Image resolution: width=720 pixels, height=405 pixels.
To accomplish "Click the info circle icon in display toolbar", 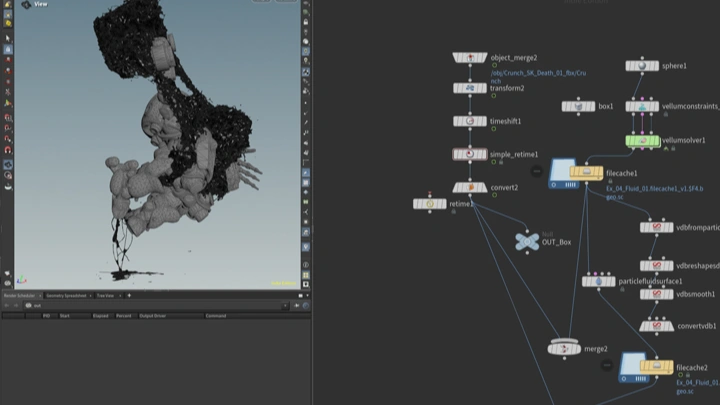I will 306,265.
